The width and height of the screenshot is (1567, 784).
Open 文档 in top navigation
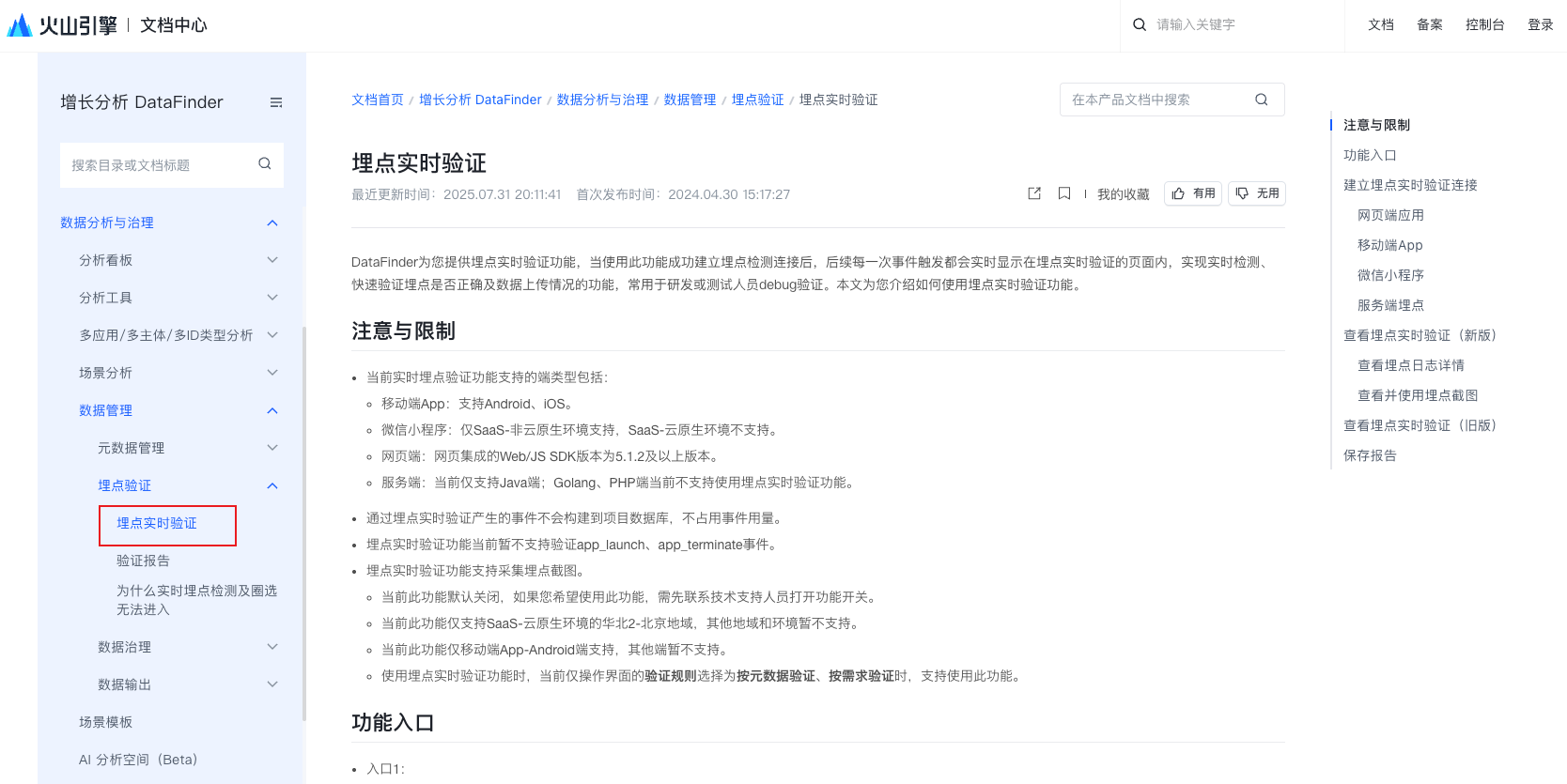(1381, 24)
